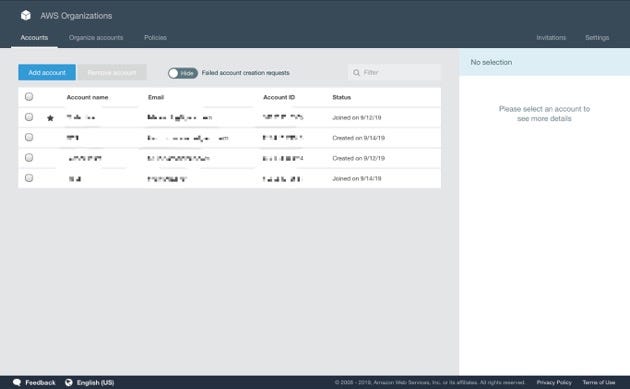Open the Terms of Use link

(599, 382)
